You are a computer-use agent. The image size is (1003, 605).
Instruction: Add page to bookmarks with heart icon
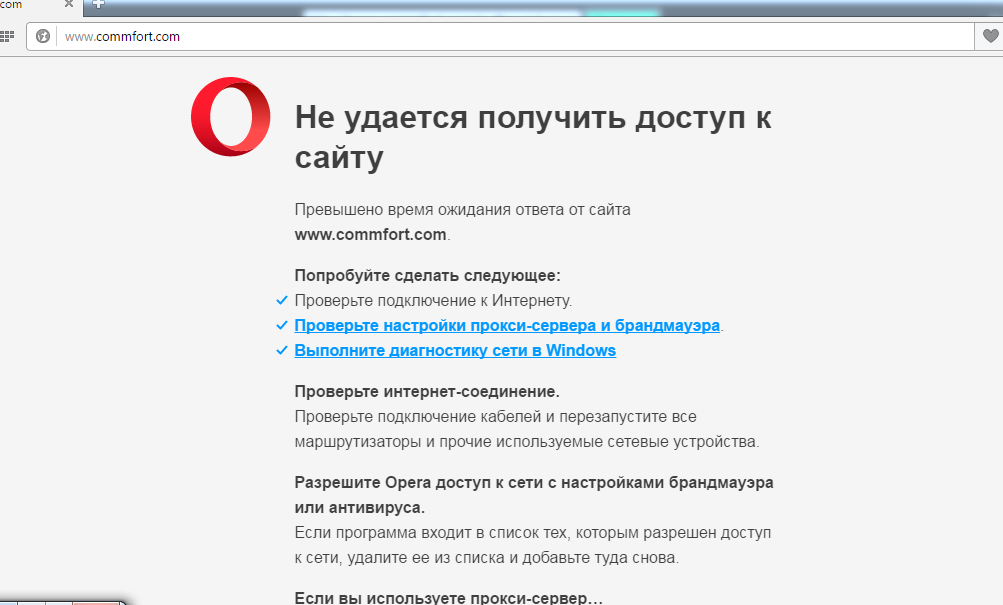coord(989,37)
